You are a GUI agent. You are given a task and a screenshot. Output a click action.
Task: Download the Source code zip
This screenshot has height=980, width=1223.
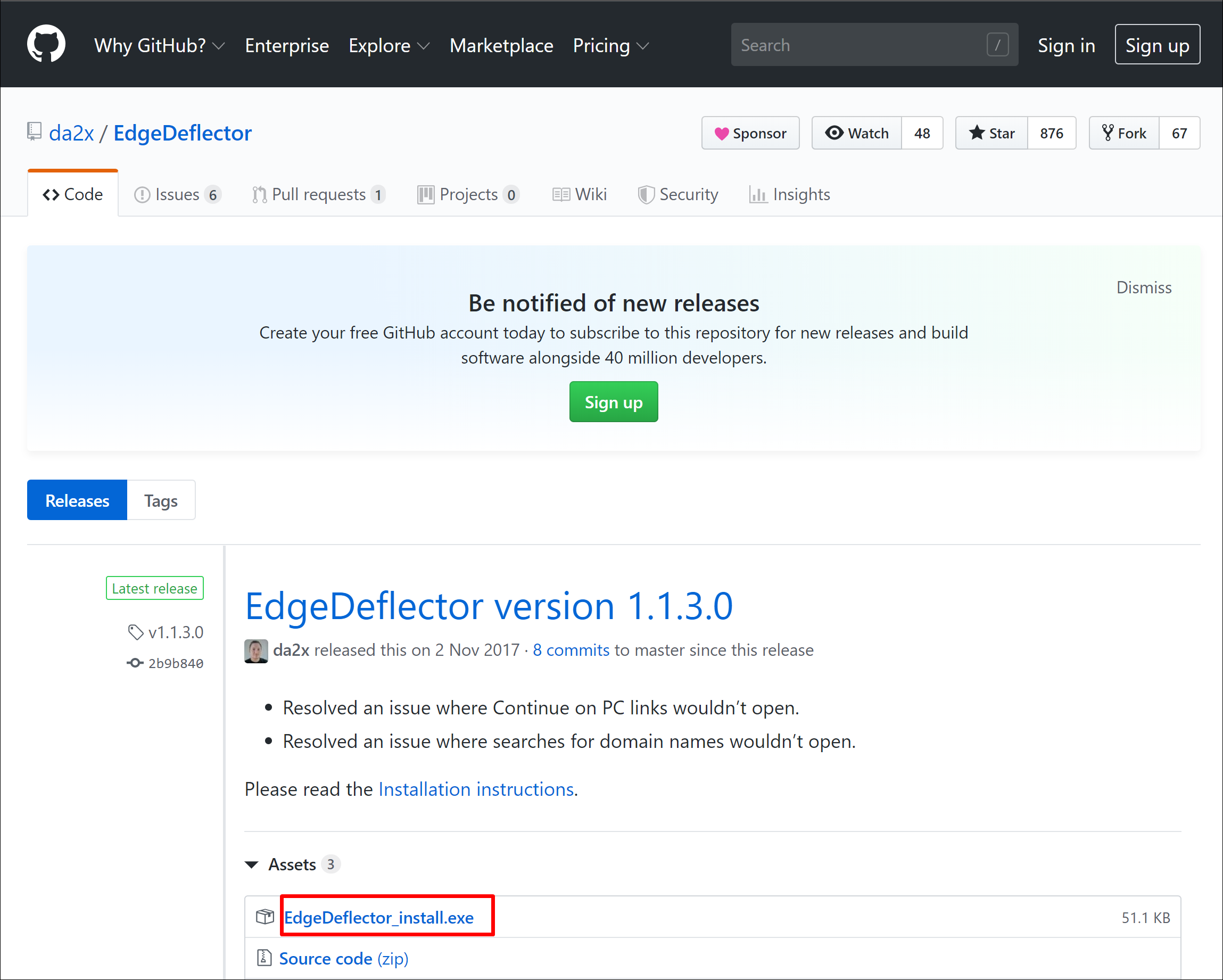tap(344, 958)
